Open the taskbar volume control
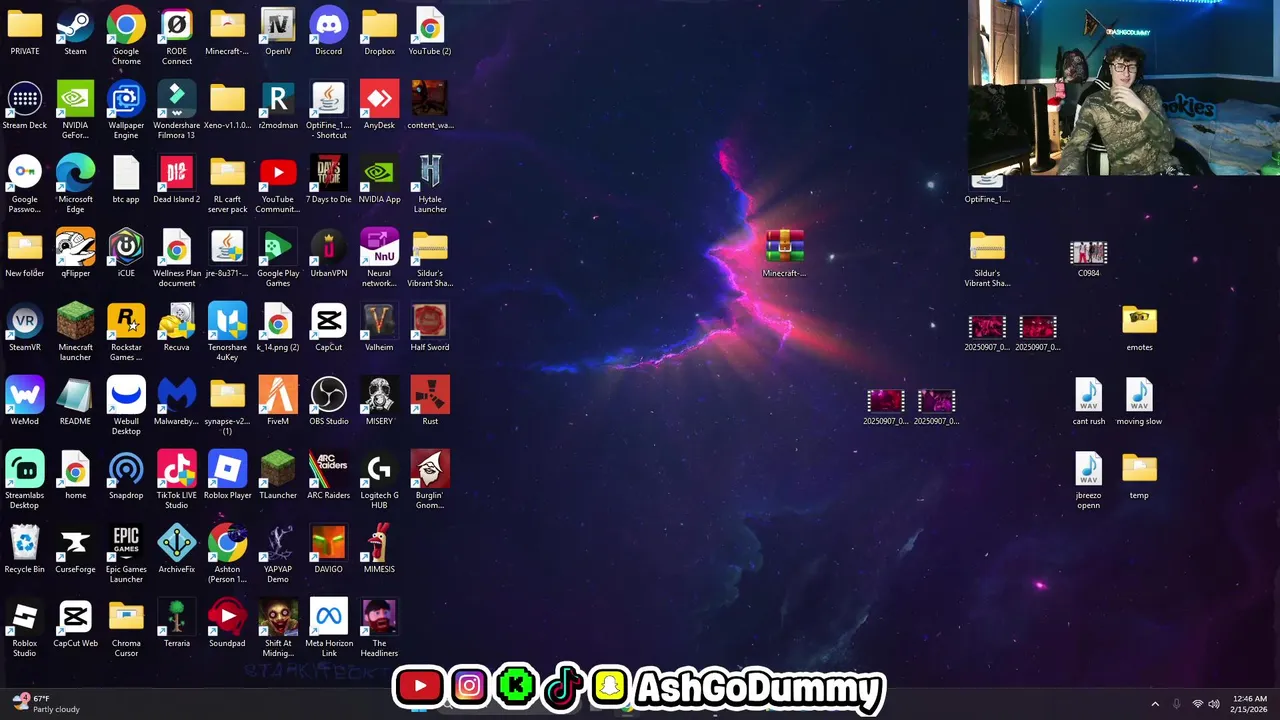This screenshot has height=720, width=1280. tap(1214, 704)
